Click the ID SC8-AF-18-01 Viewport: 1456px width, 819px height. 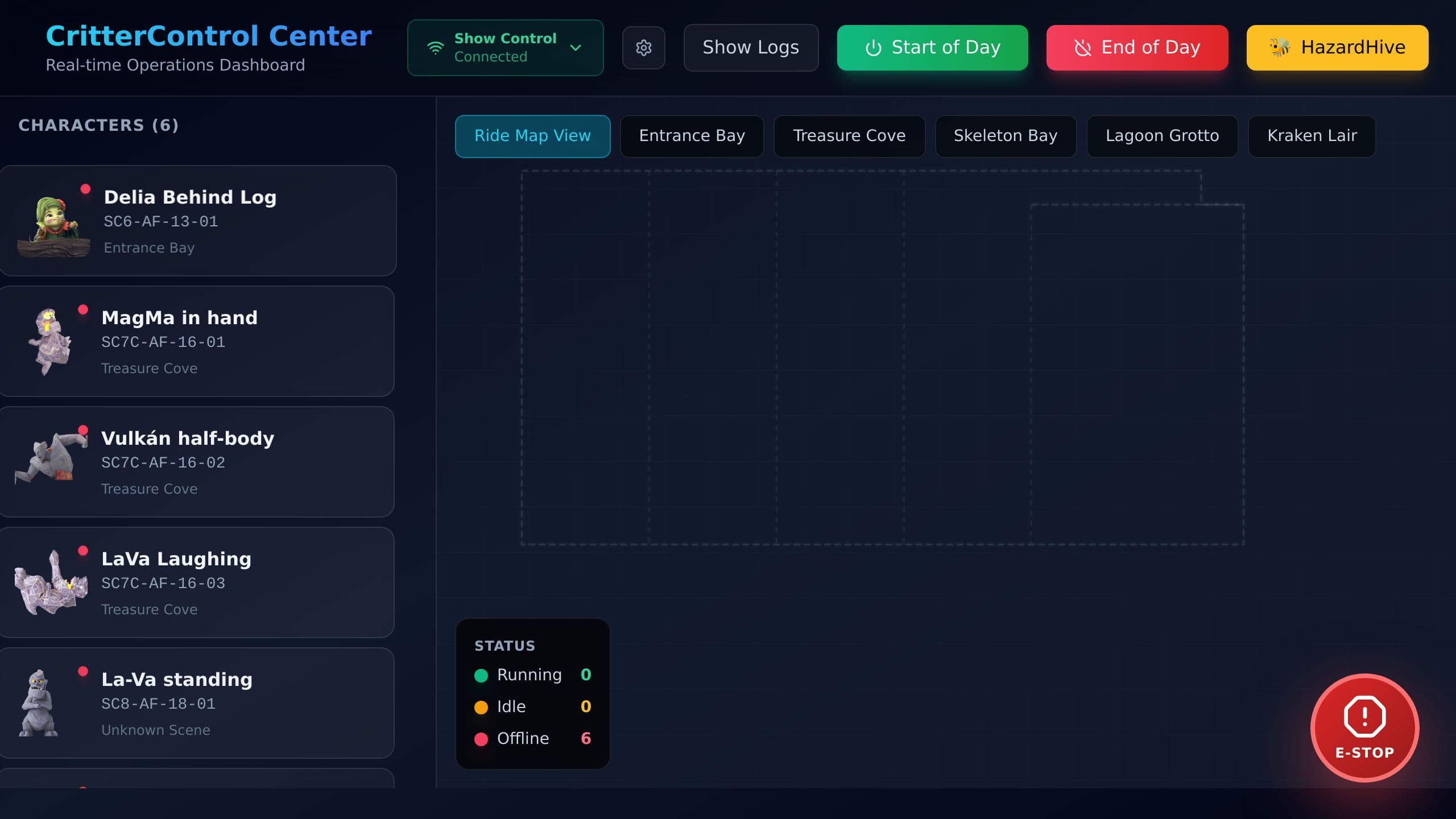158,704
